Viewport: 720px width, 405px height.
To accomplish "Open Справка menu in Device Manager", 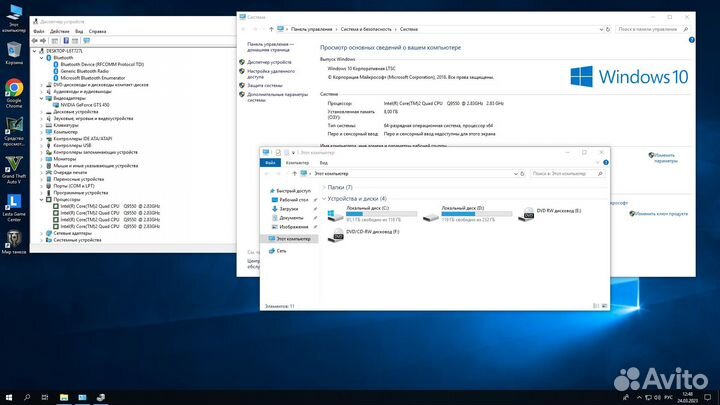I will click(x=97, y=31).
